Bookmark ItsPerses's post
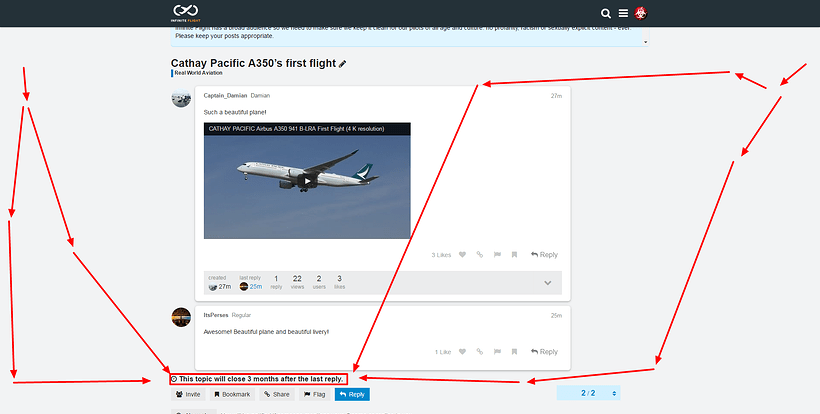The height and width of the screenshot is (414, 820). coord(515,352)
